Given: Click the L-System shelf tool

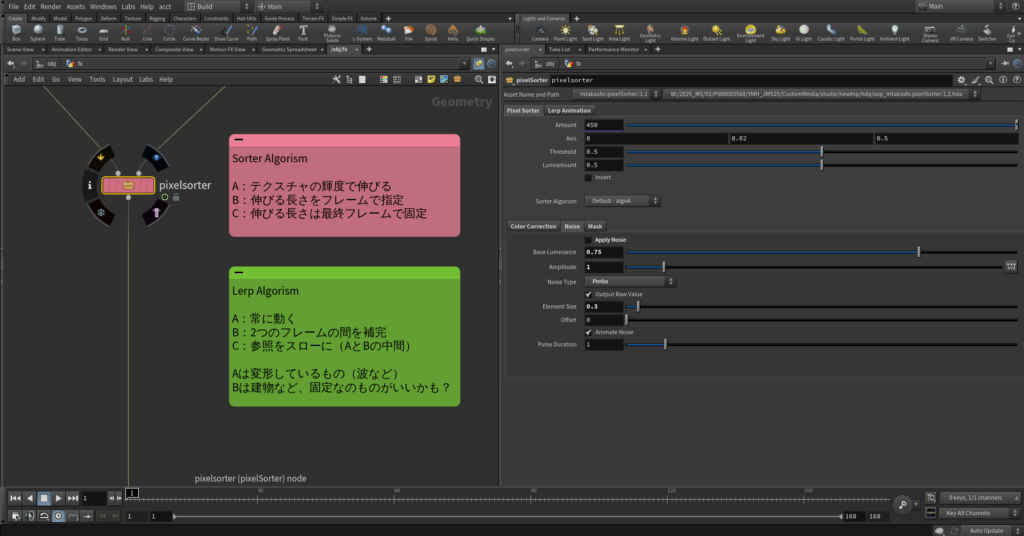Looking at the screenshot, I should coord(364,32).
